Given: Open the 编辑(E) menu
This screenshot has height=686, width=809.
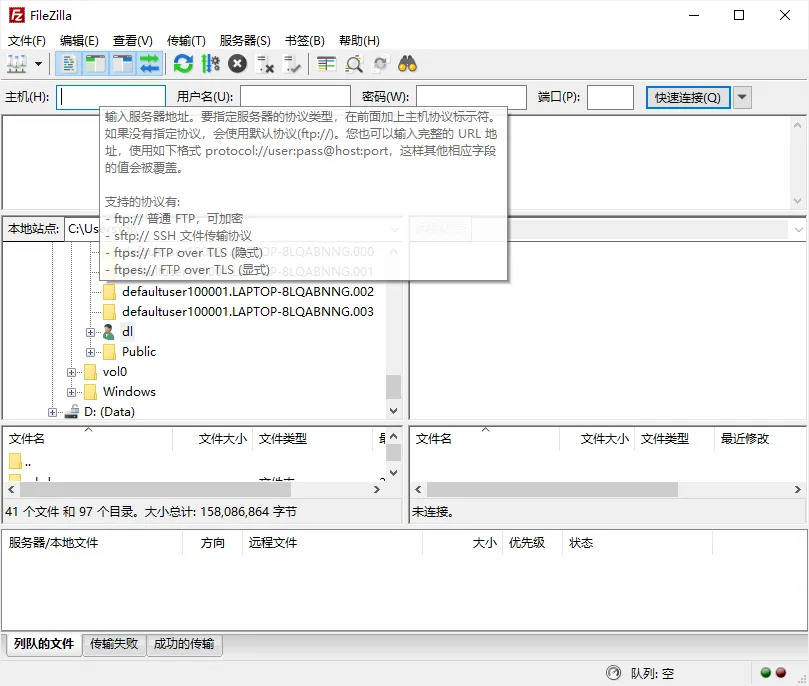Looking at the screenshot, I should pos(79,40).
